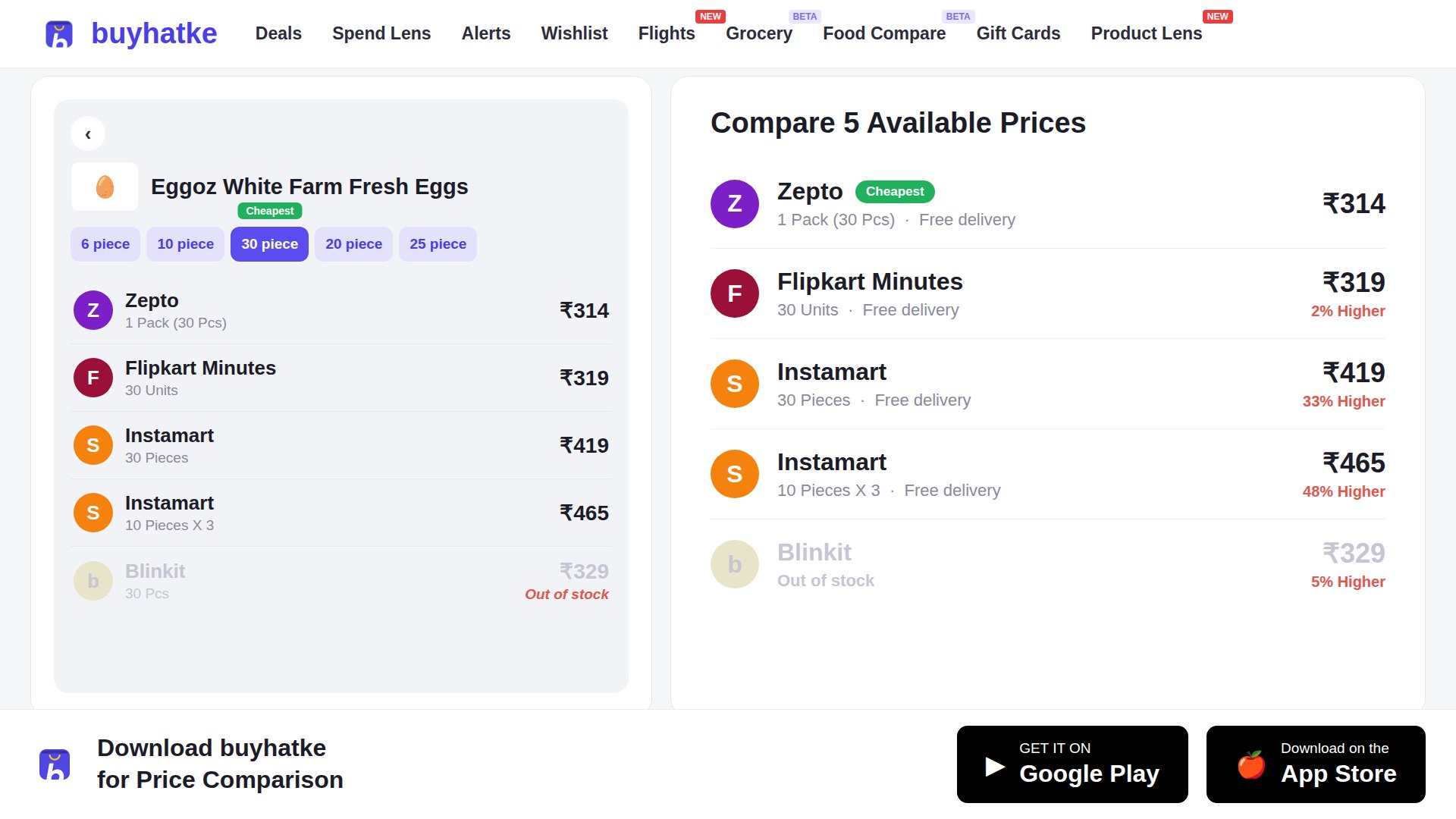Open the Deals menu item
The width and height of the screenshot is (1456, 819).
(278, 33)
